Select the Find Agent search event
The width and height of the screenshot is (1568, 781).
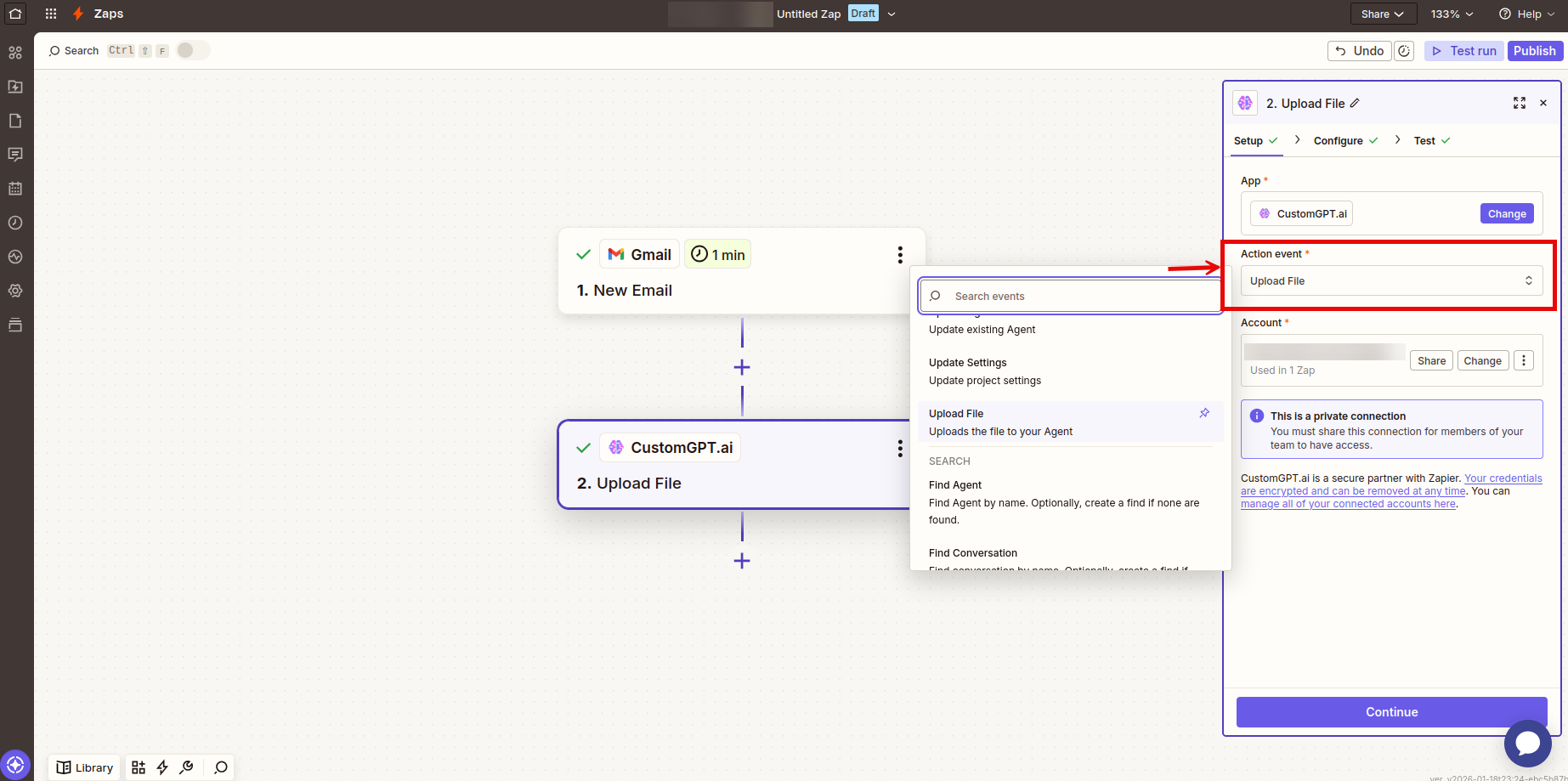pos(1071,502)
